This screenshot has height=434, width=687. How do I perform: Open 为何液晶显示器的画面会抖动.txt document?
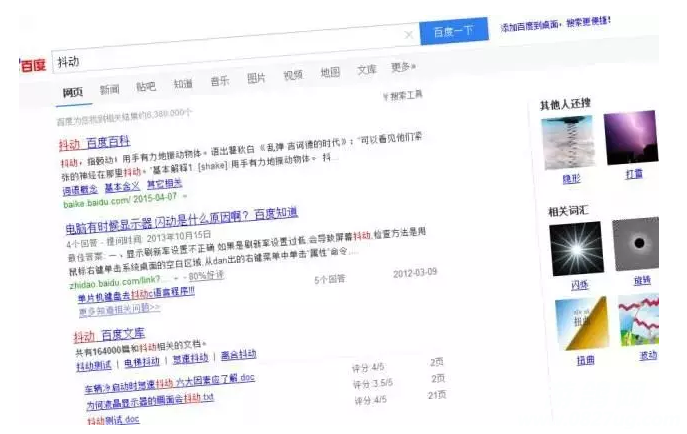tap(150, 401)
